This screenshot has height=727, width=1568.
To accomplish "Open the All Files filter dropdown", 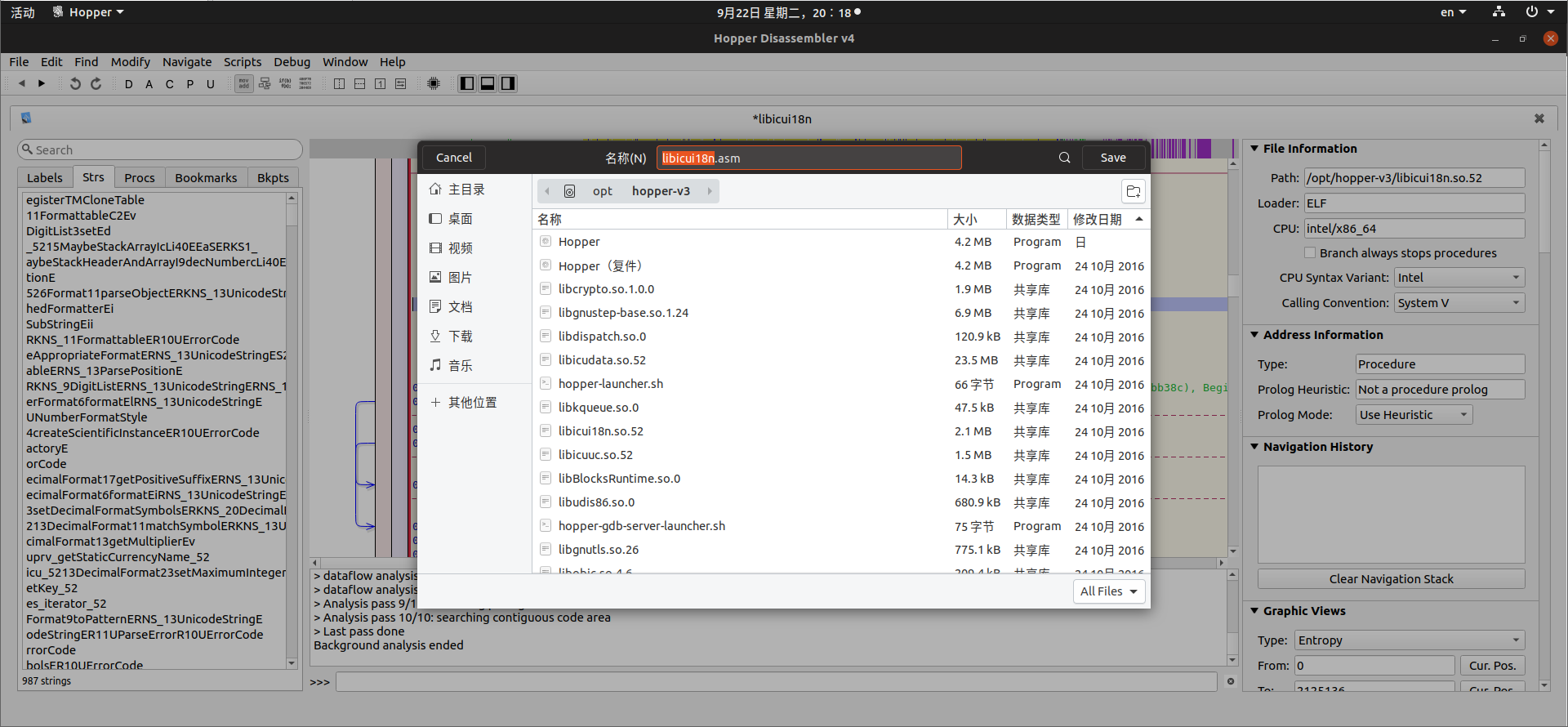I will pos(1108,591).
